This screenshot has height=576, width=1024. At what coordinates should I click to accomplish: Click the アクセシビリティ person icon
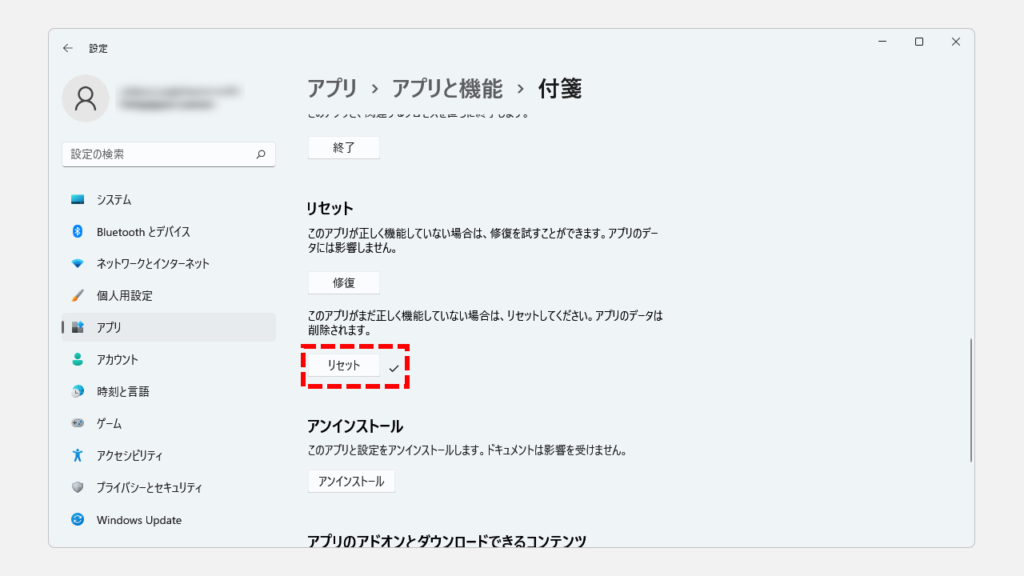78,456
